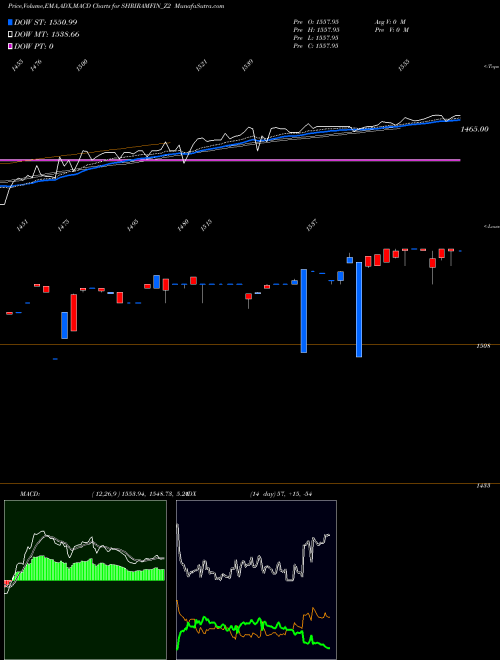
Task: Click the '(14 day)' ADX parameter text
Action: [x=262, y=494]
